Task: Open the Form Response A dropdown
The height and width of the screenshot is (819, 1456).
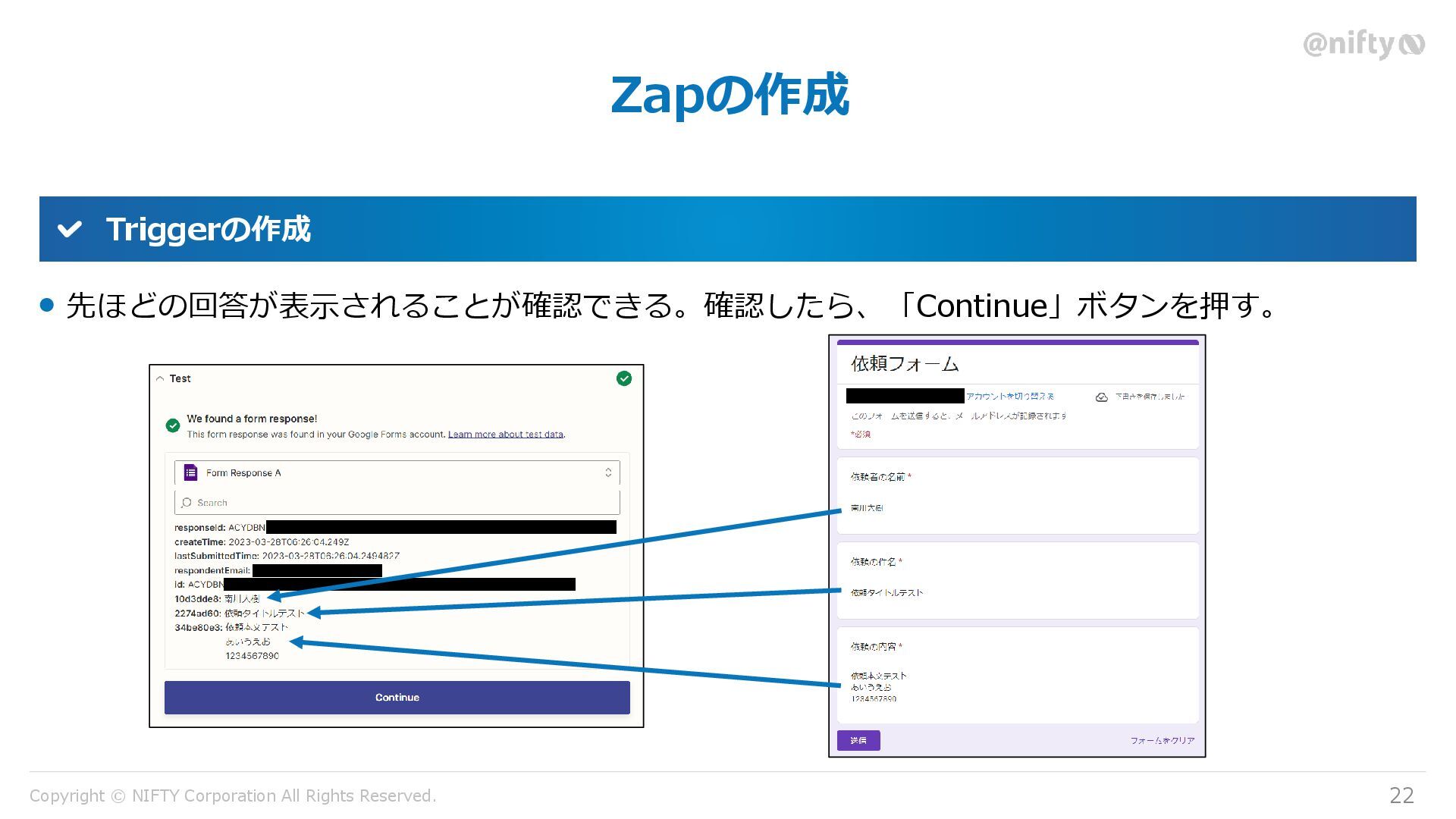Action: pyautogui.click(x=397, y=472)
